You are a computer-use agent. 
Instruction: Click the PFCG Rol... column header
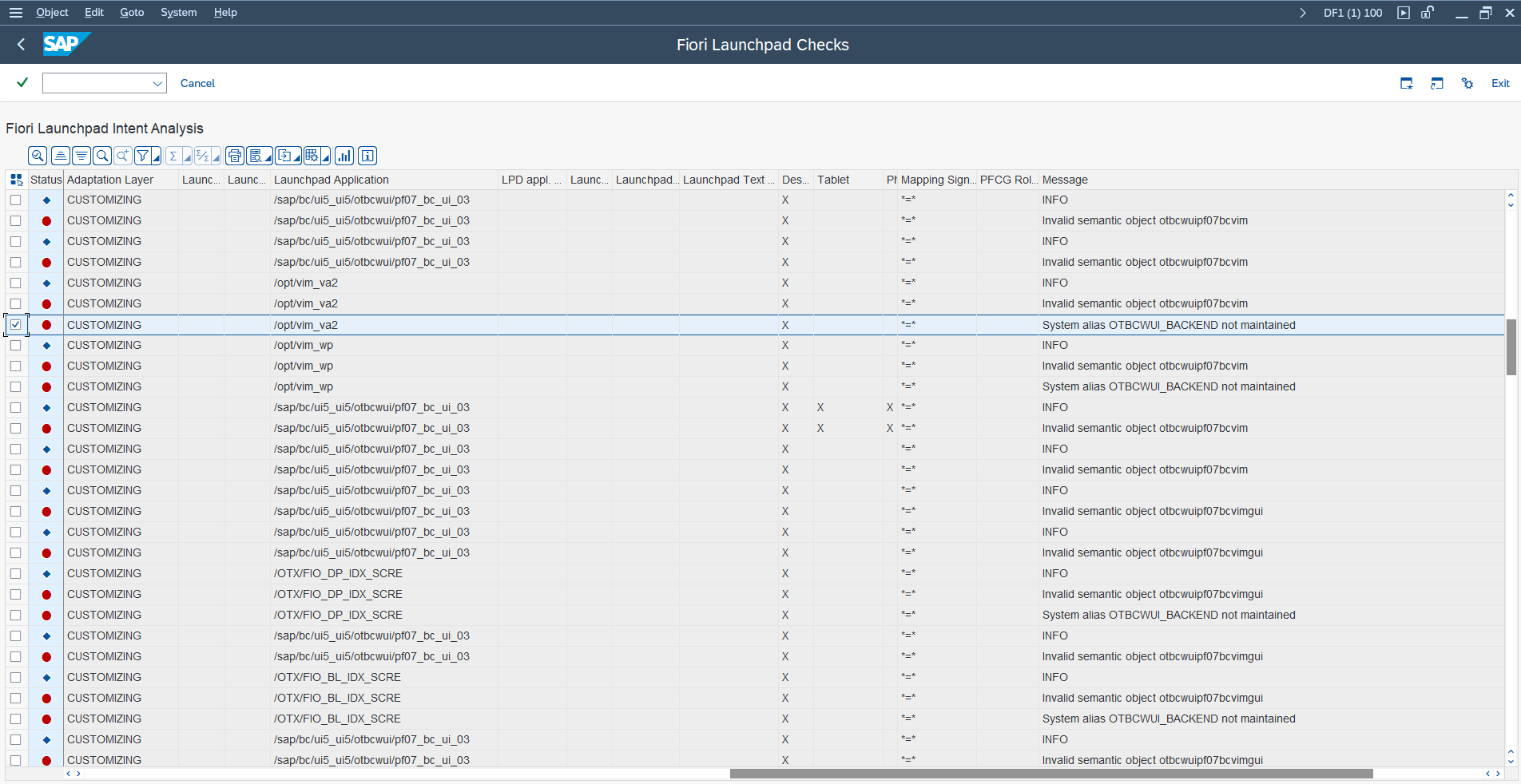(1009, 180)
